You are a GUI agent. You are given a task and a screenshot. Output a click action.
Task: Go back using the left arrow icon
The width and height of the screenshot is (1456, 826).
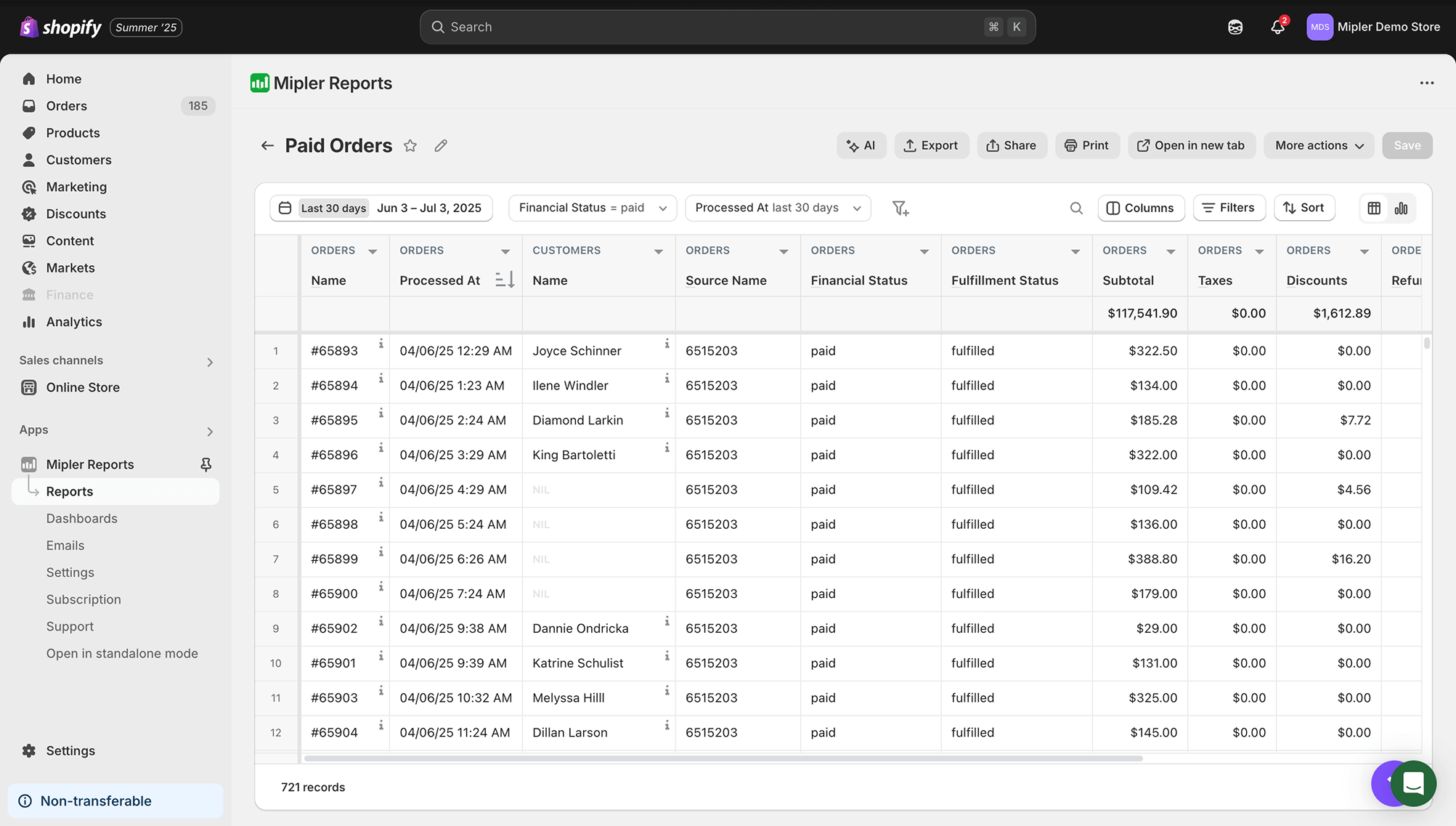coord(267,145)
